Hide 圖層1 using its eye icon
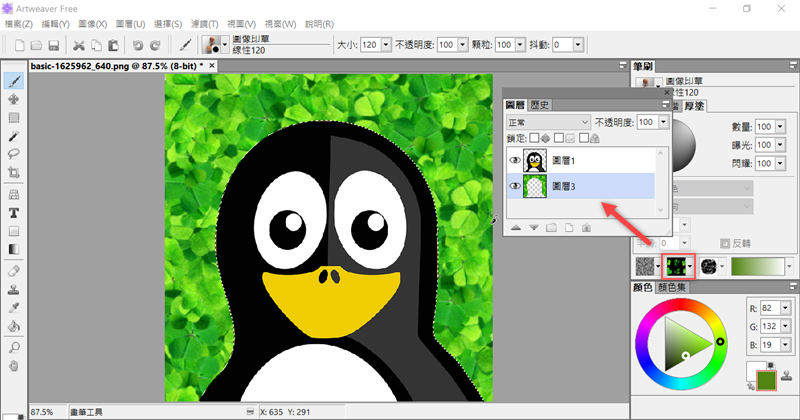Screen dimensions: 800x420 (x=516, y=160)
